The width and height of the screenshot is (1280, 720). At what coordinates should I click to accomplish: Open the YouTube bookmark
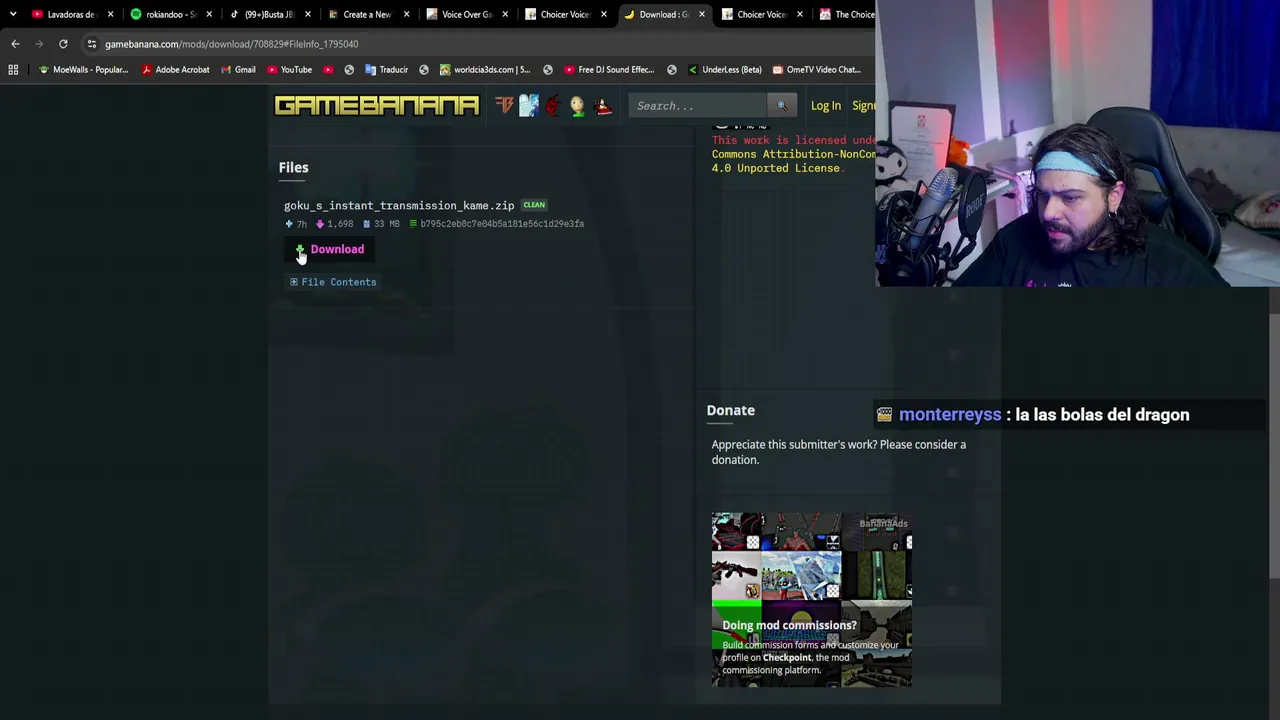coord(289,70)
